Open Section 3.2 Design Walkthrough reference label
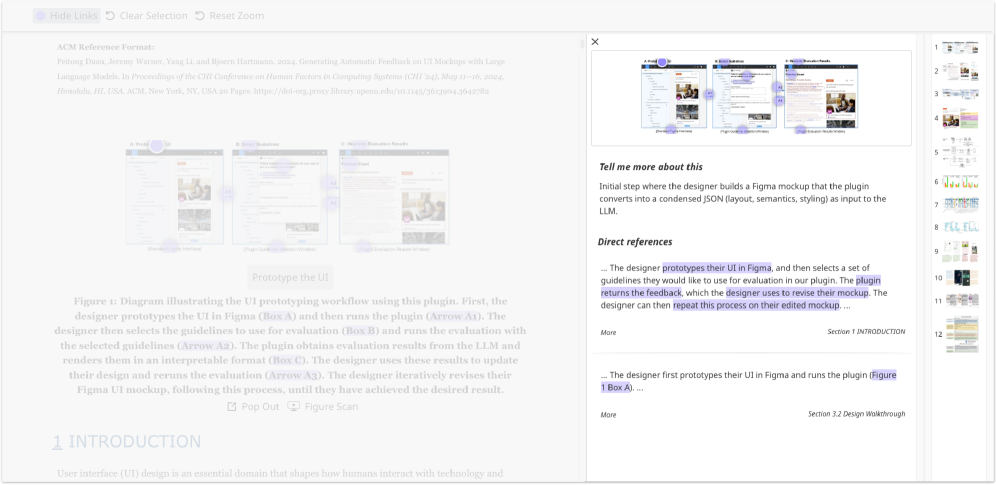 (x=856, y=414)
